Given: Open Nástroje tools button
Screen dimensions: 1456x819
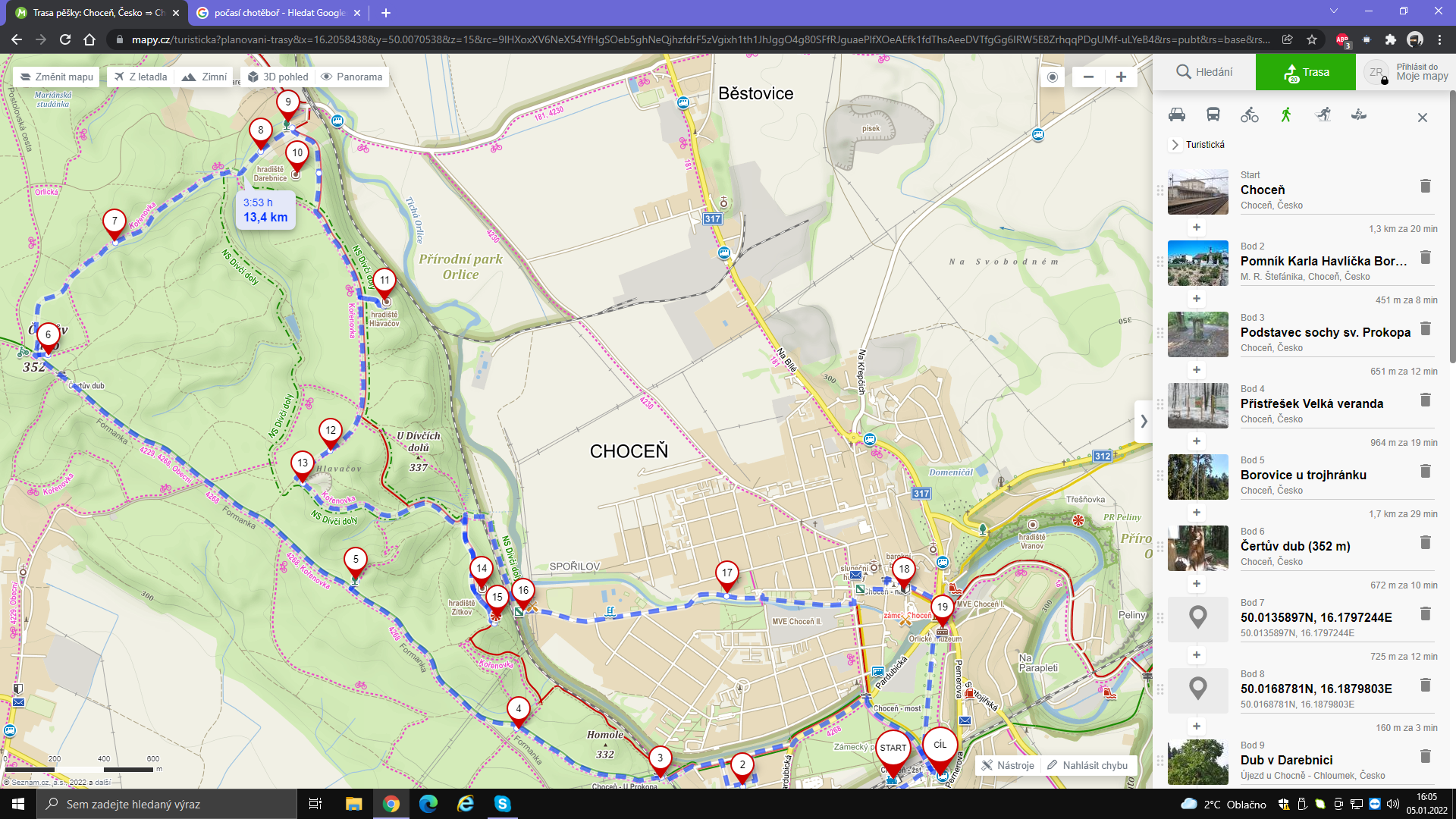Looking at the screenshot, I should pyautogui.click(x=1008, y=765).
